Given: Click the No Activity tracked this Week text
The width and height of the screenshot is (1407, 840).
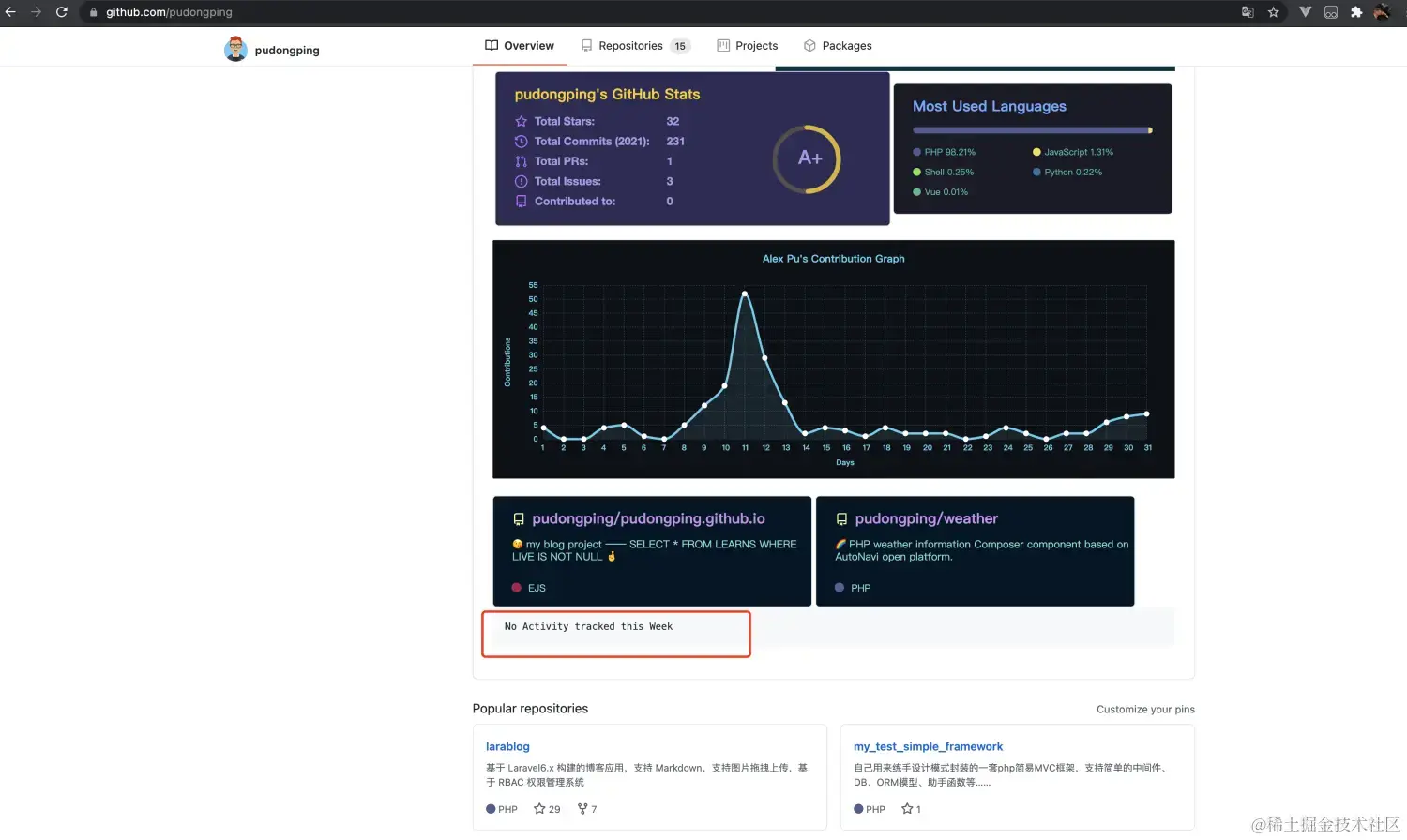Looking at the screenshot, I should (x=588, y=626).
